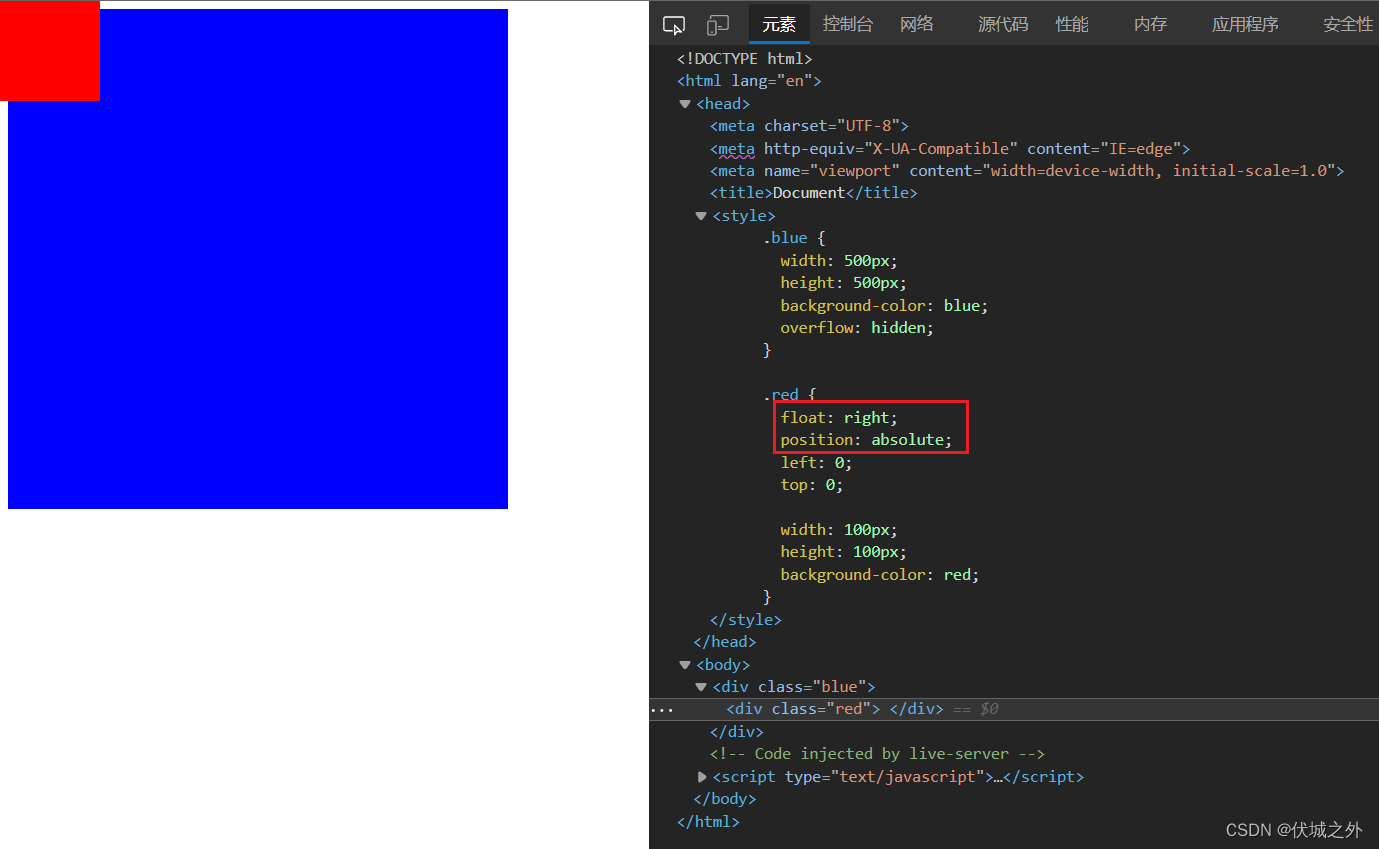Open the 内存 tab
The image size is (1379, 849).
[1151, 25]
